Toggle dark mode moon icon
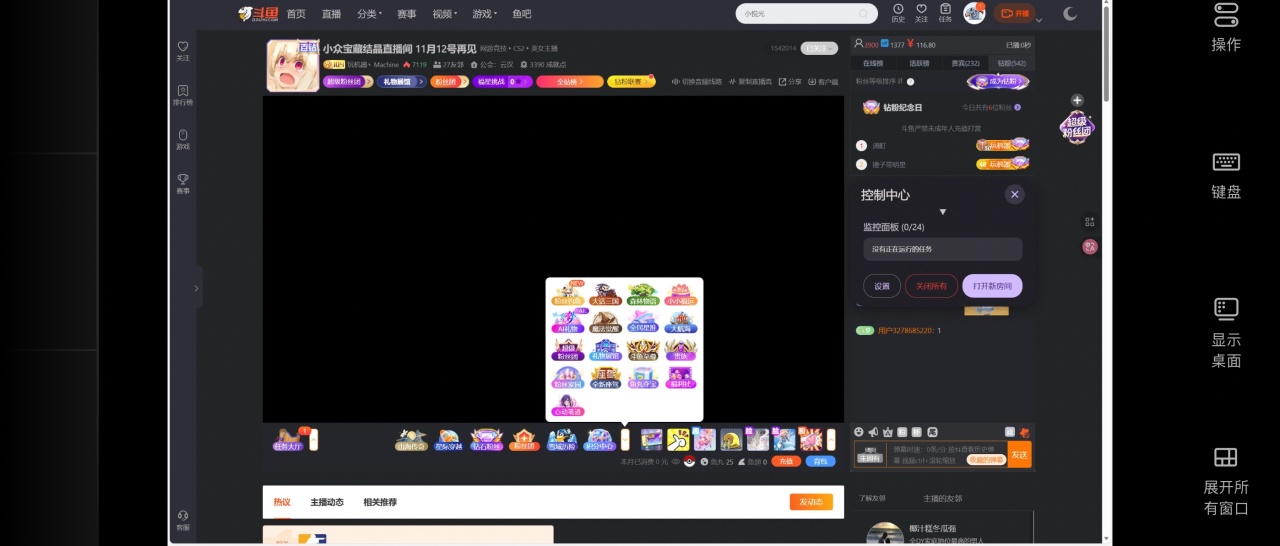The width and height of the screenshot is (1280, 546). (x=1071, y=14)
